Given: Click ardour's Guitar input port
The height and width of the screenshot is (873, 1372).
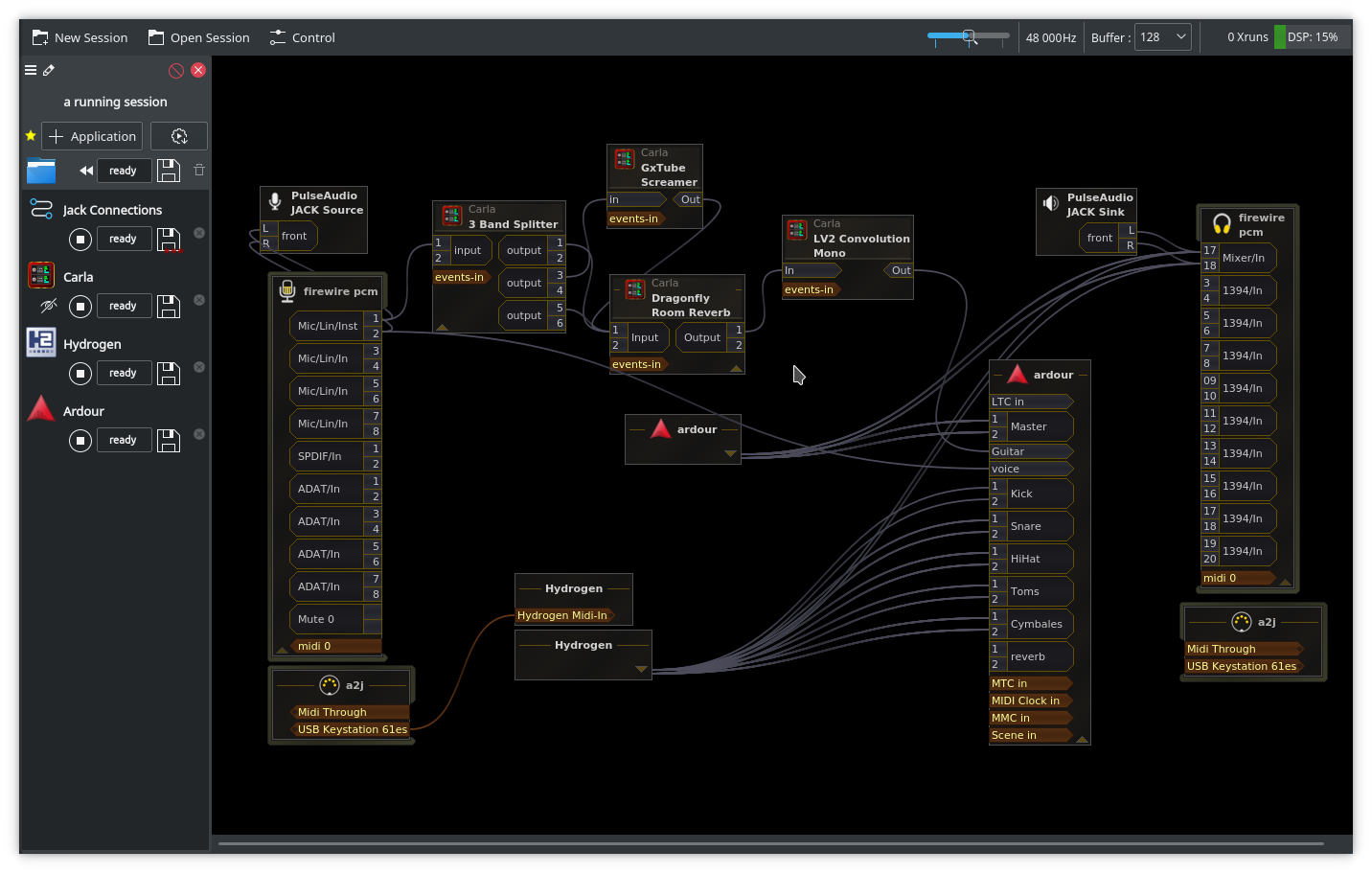Looking at the screenshot, I should [1031, 451].
